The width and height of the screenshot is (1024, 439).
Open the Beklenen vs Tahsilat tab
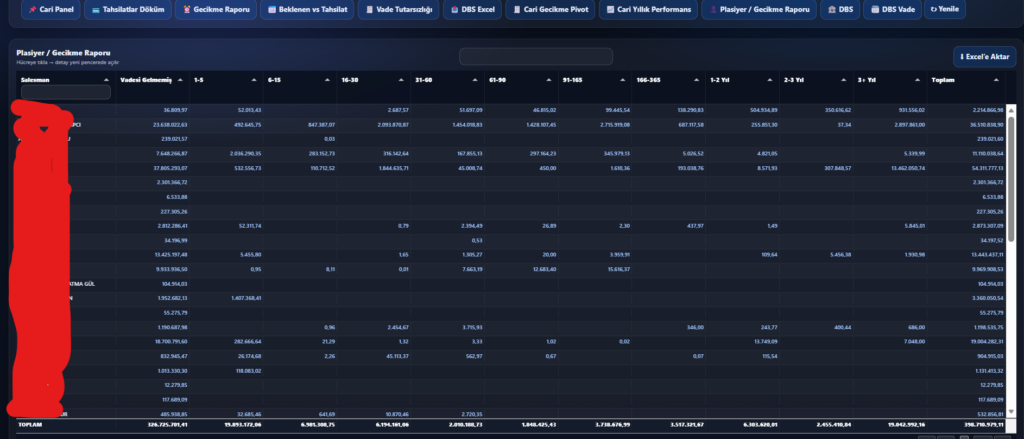307,10
